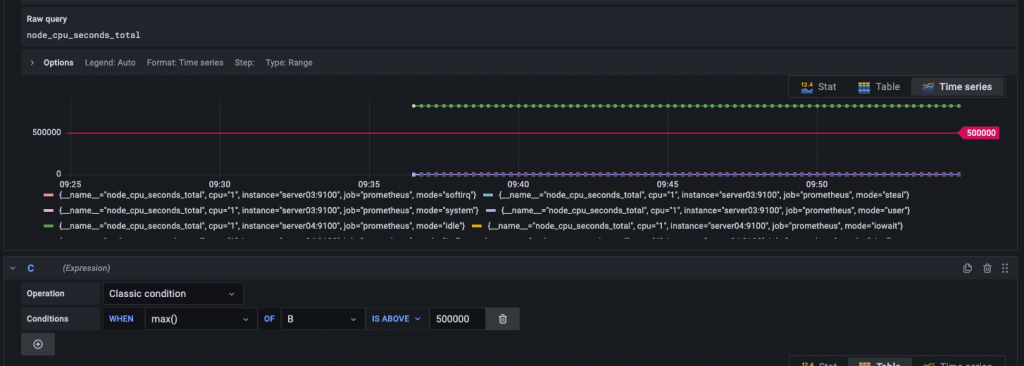1024x366 pixels.
Task: Click the Stat chart icon
Action: [x=807, y=87]
